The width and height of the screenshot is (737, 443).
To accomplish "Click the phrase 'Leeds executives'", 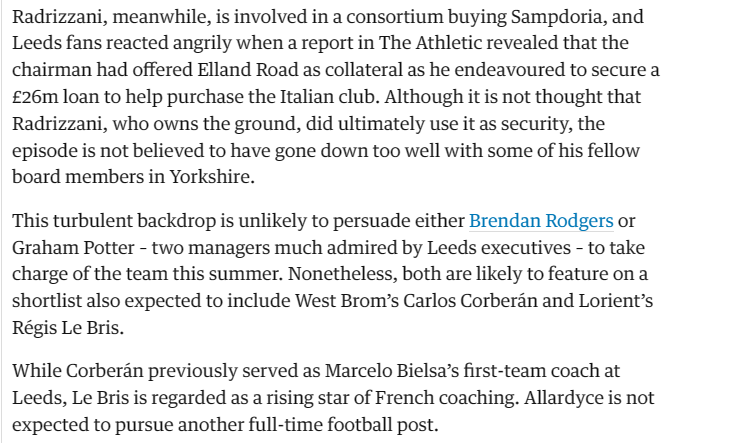I will point(499,248).
